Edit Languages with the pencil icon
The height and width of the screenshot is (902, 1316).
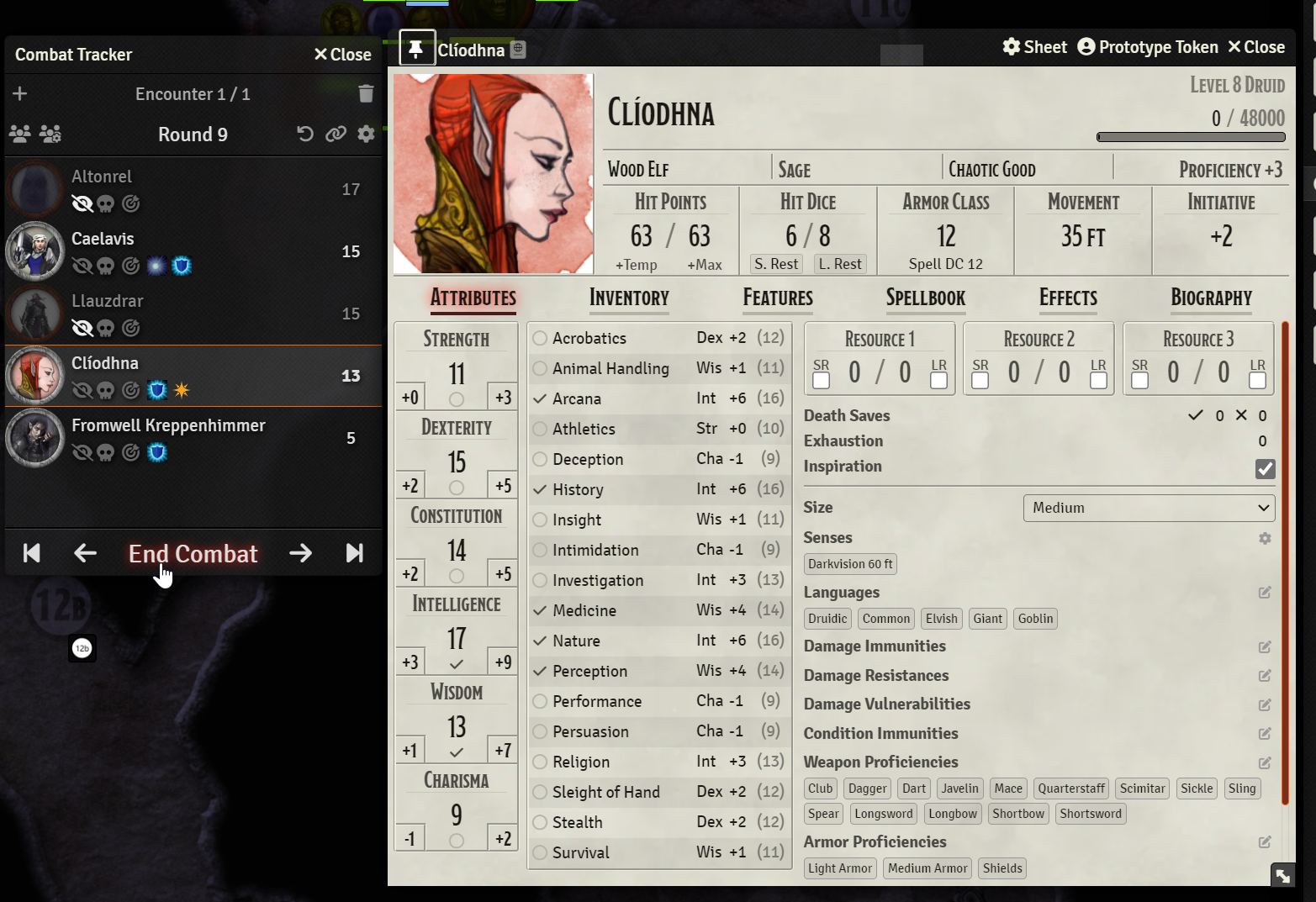click(x=1265, y=593)
